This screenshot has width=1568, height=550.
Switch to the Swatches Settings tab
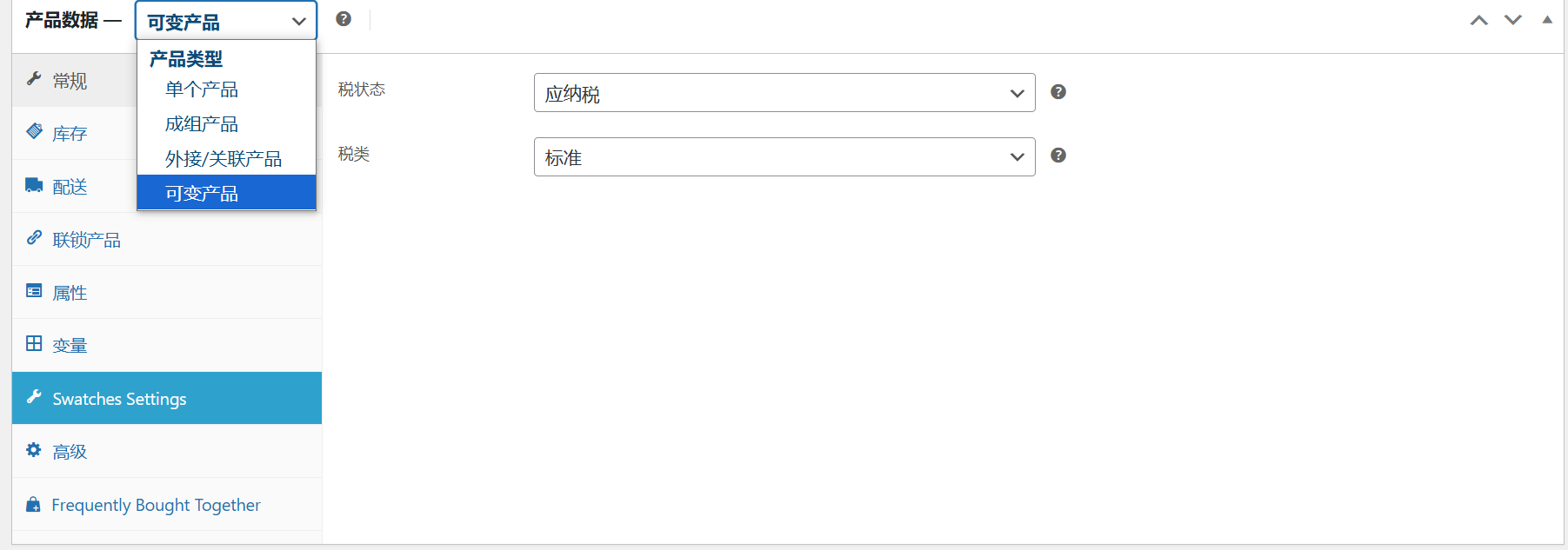pos(119,398)
